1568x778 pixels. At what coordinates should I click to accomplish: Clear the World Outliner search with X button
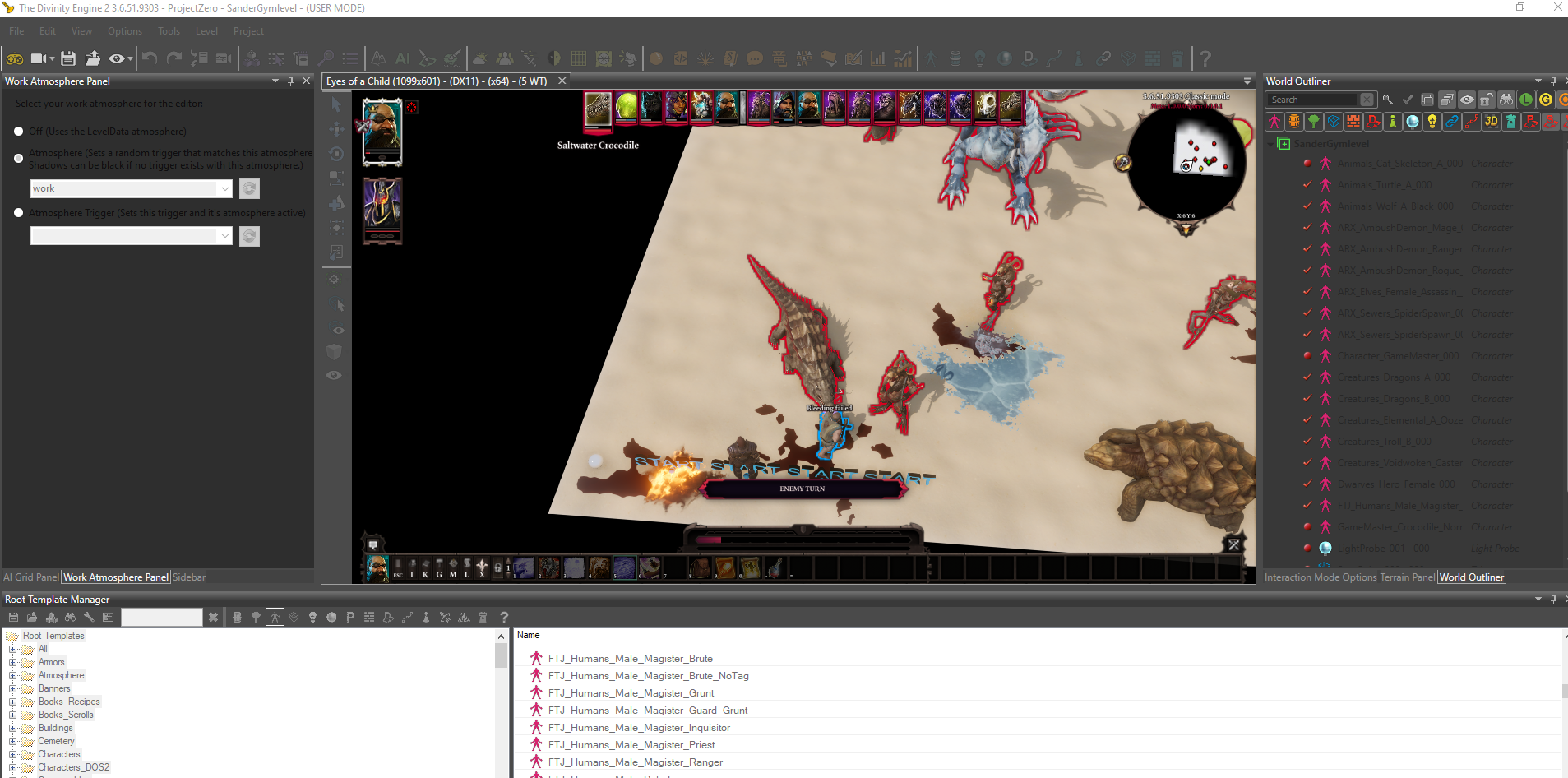pyautogui.click(x=1367, y=100)
